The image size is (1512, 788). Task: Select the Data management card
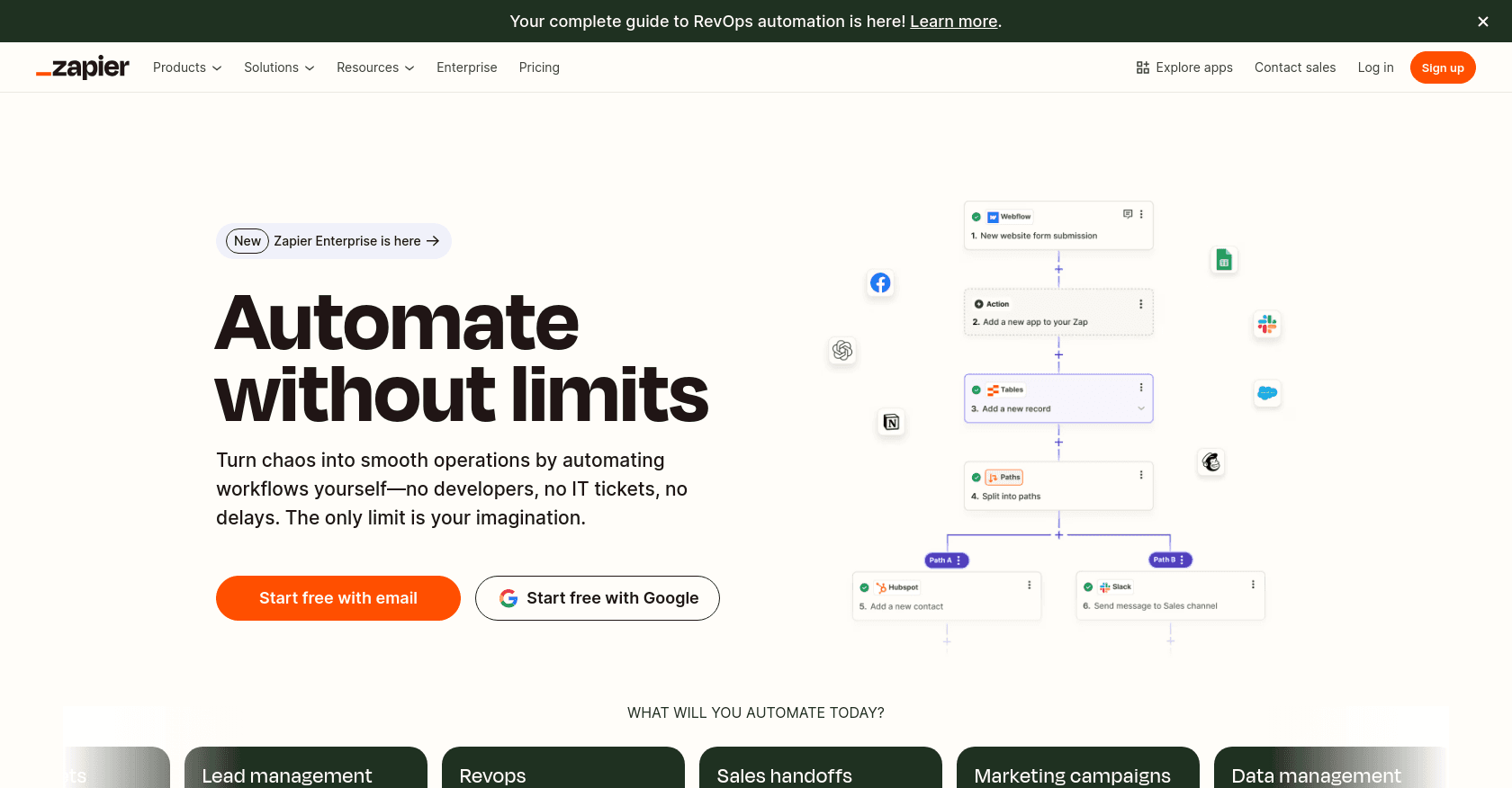(1330, 768)
